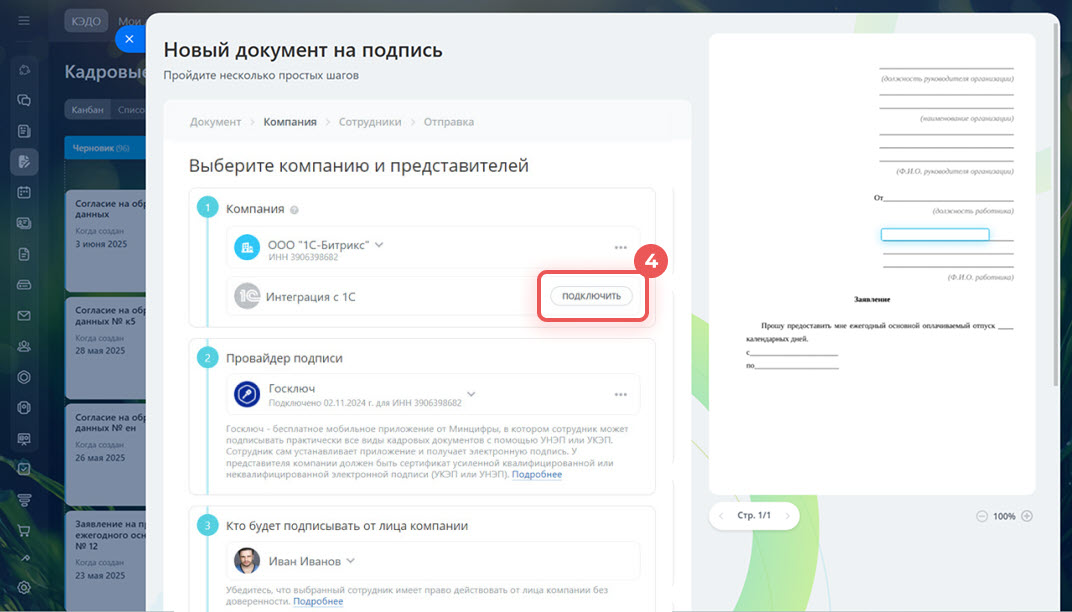Open the card dated 28 мая 2025

pos(106,347)
